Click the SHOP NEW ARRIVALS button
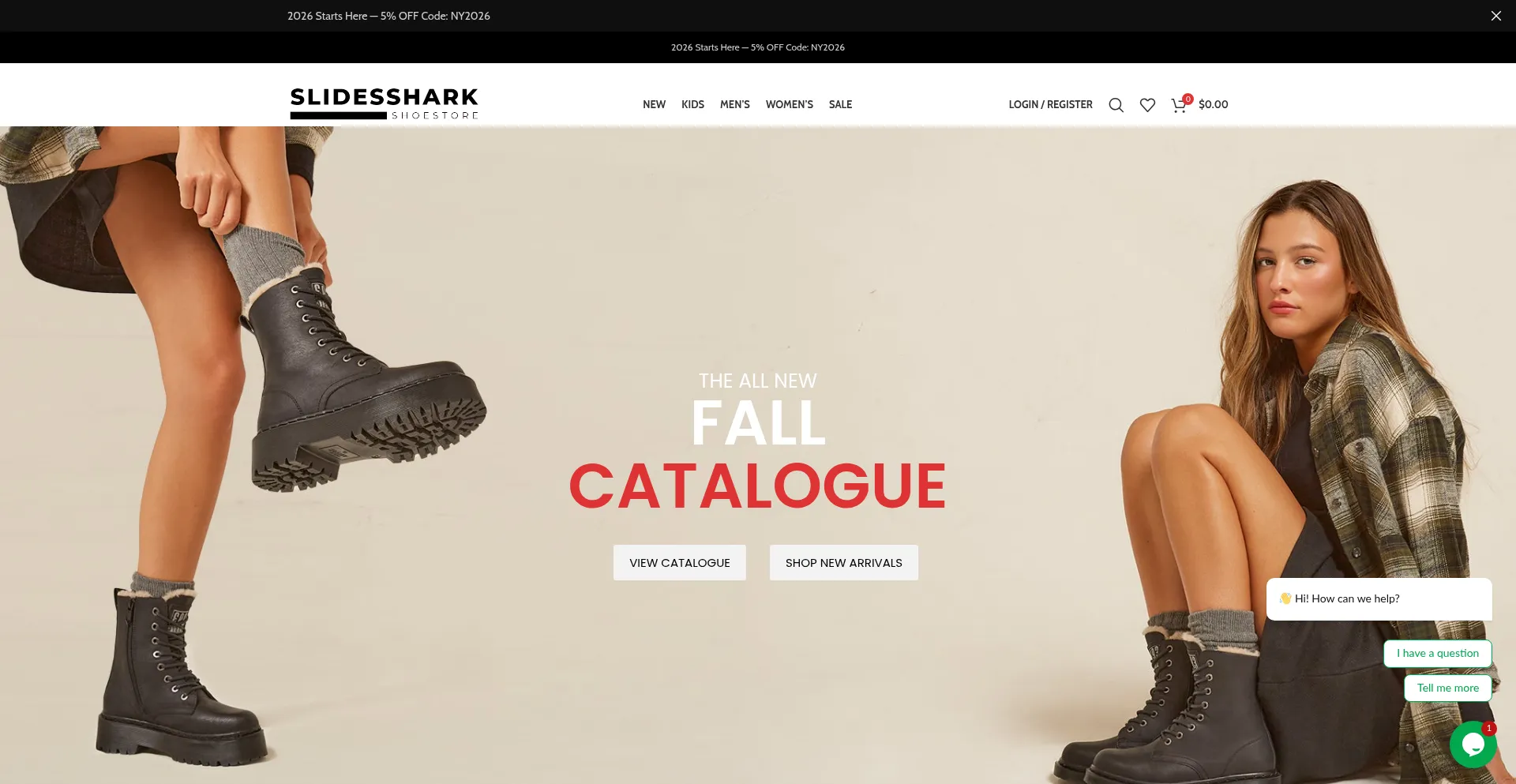The height and width of the screenshot is (784, 1516). coord(844,563)
